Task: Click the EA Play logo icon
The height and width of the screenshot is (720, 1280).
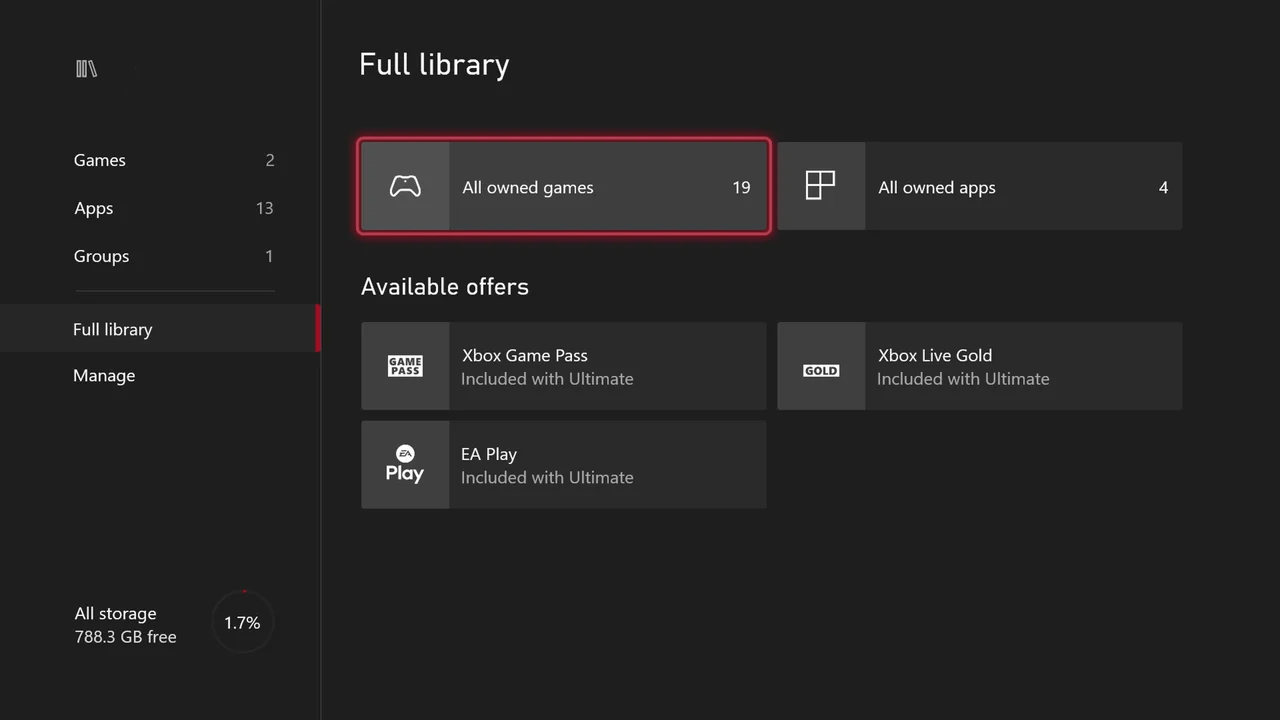Action: coord(405,465)
